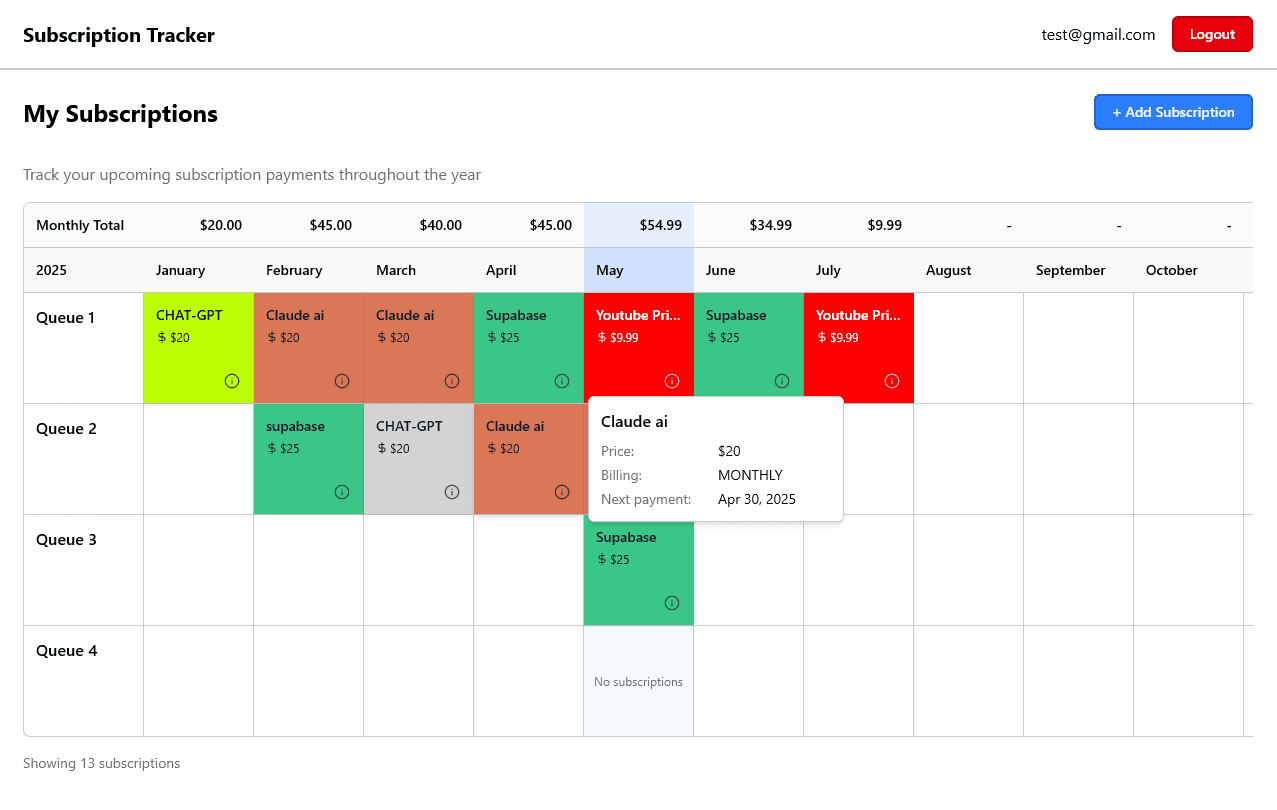
Task: Click the May month column header
Action: (x=639, y=270)
